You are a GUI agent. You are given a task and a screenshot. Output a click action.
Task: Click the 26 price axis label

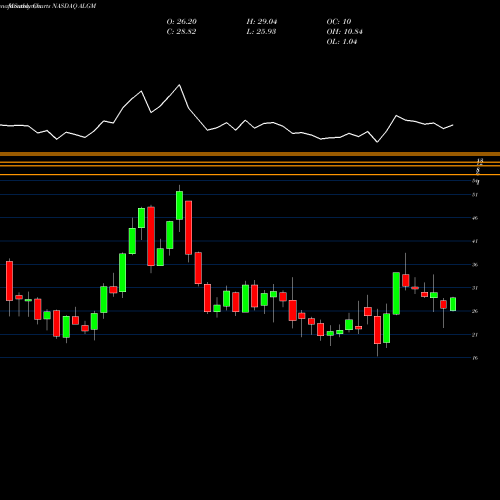pos(475,311)
